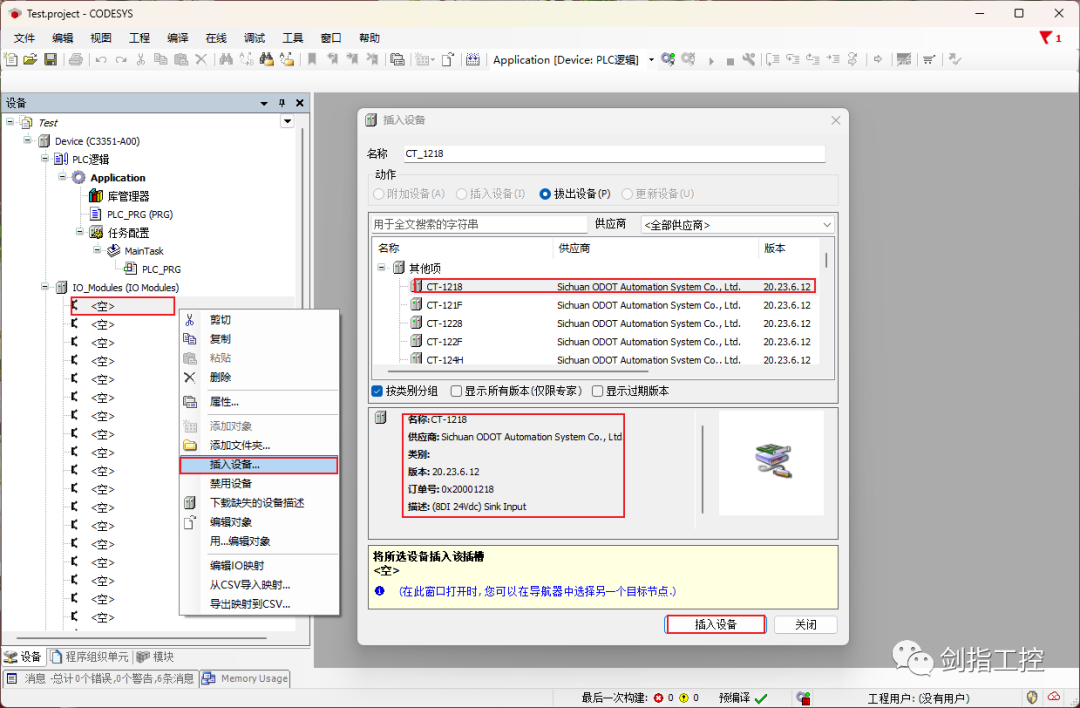1080x708 pixels.
Task: Select the 拔出设备(P) radio button
Action: [x=545, y=194]
